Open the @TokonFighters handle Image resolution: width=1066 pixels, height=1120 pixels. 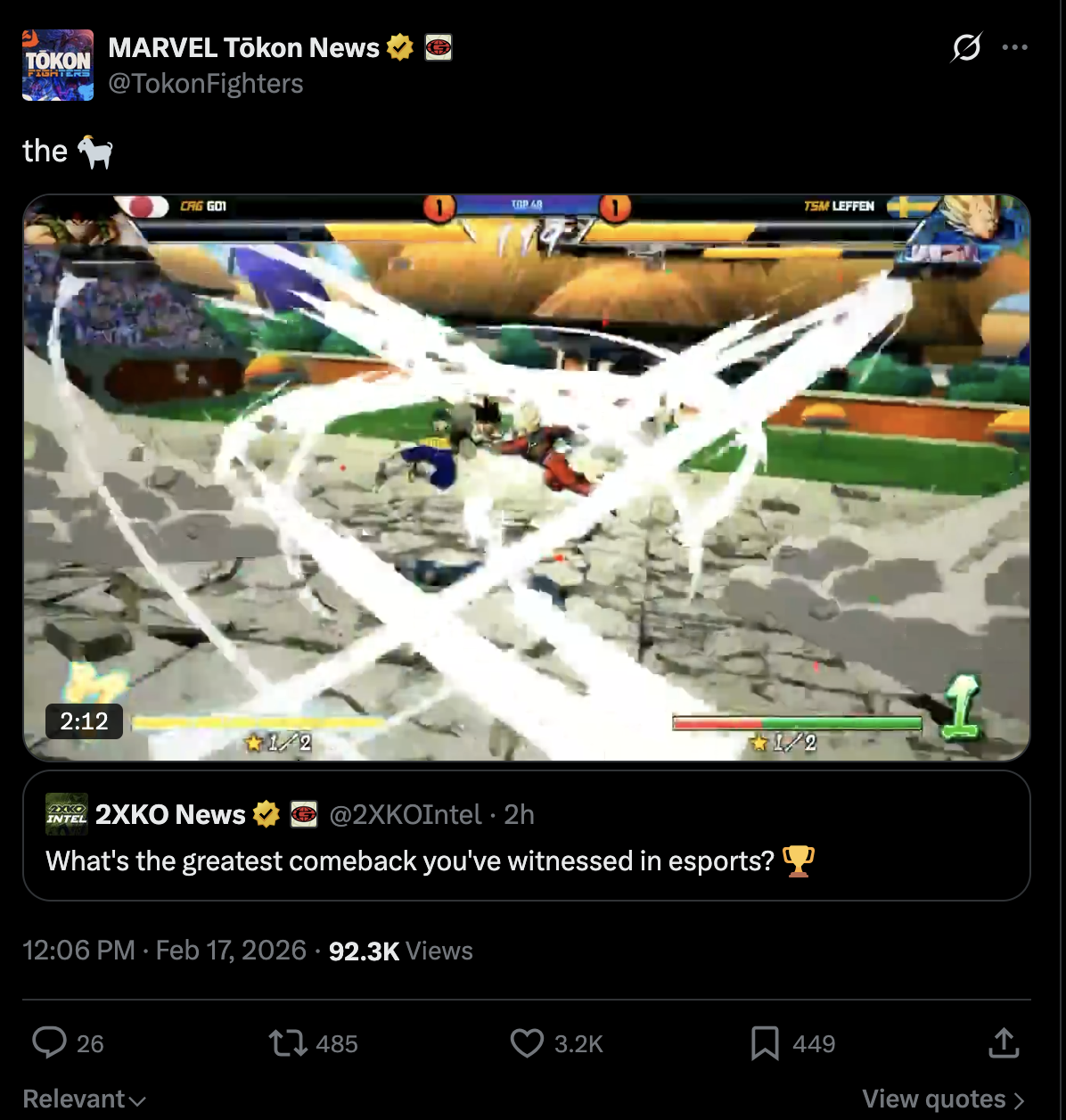pyautogui.click(x=206, y=84)
